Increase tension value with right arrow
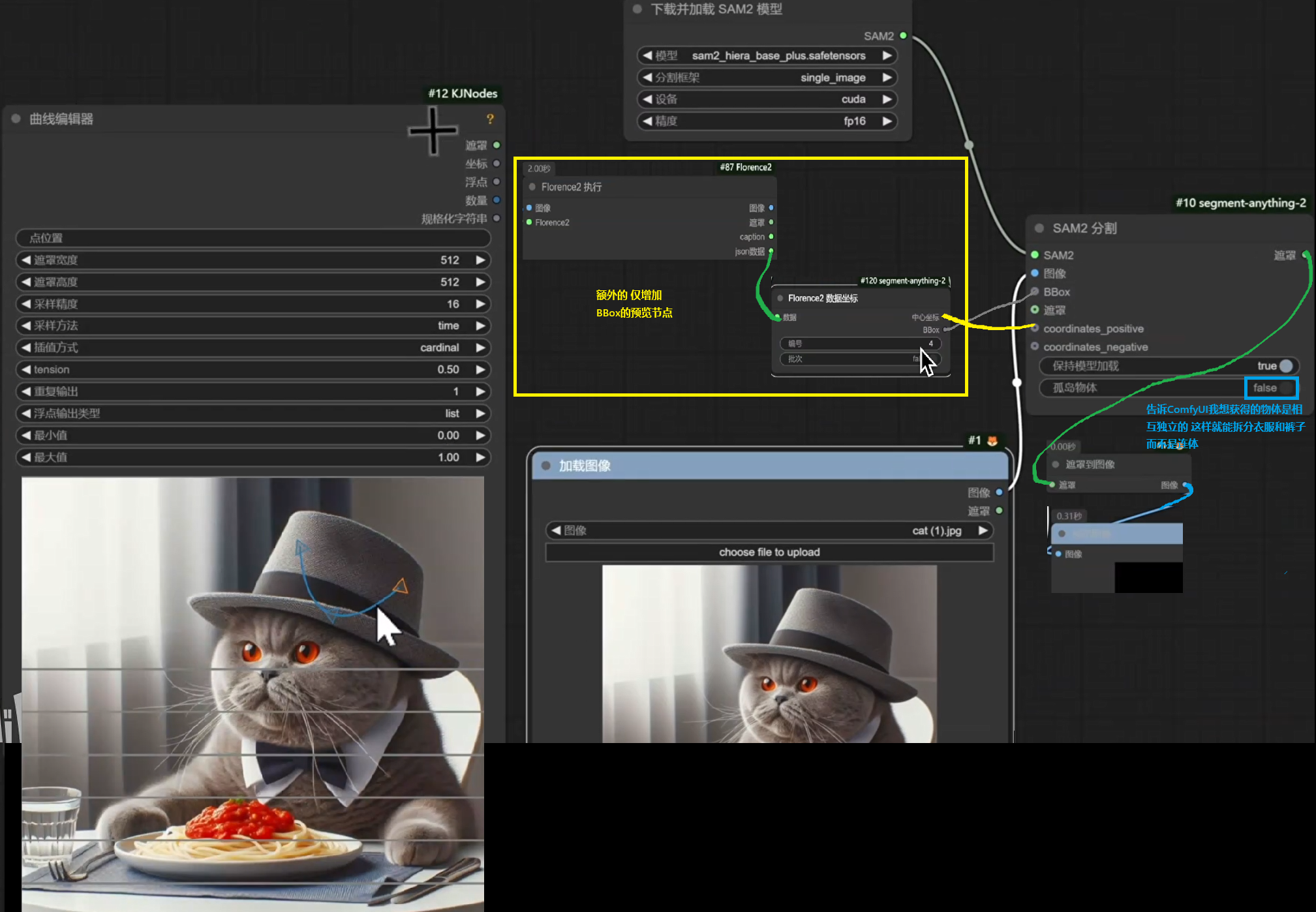 pyautogui.click(x=481, y=370)
